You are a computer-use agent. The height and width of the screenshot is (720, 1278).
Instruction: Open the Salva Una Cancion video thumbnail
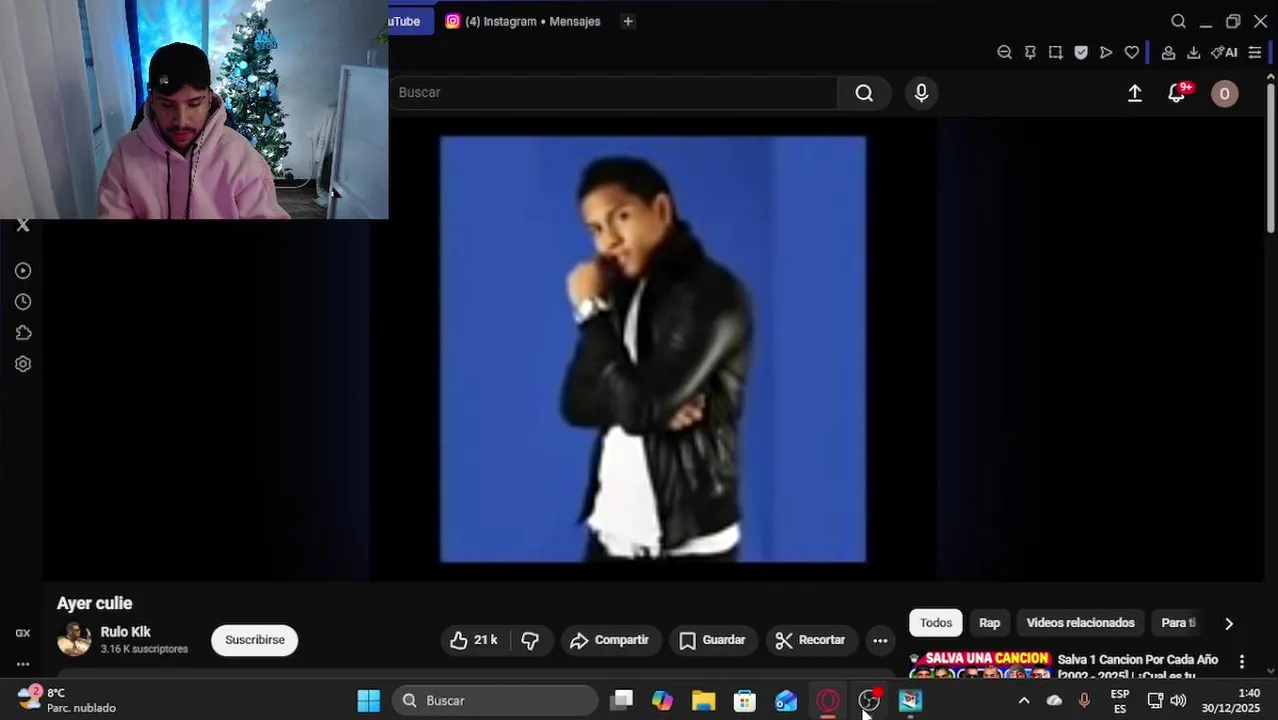[980, 665]
